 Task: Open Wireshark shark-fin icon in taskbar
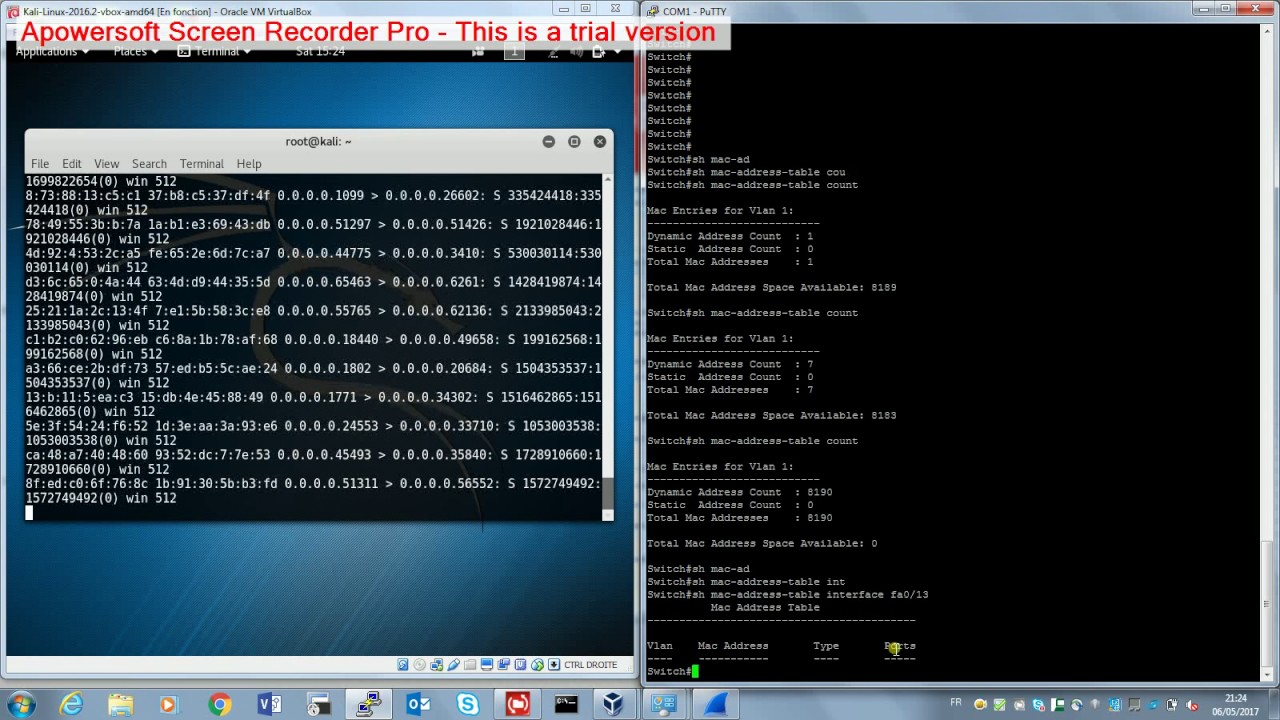coord(714,704)
